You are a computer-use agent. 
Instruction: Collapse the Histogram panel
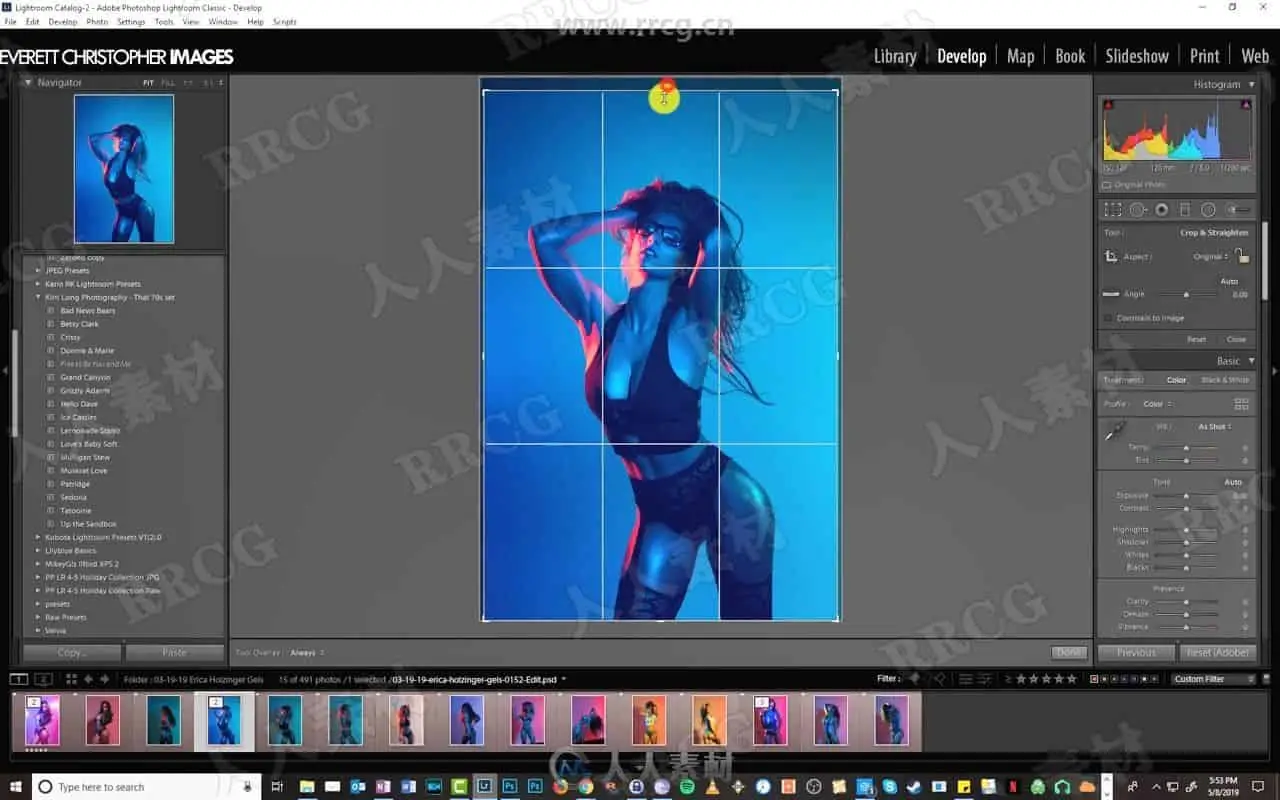(x=1251, y=85)
